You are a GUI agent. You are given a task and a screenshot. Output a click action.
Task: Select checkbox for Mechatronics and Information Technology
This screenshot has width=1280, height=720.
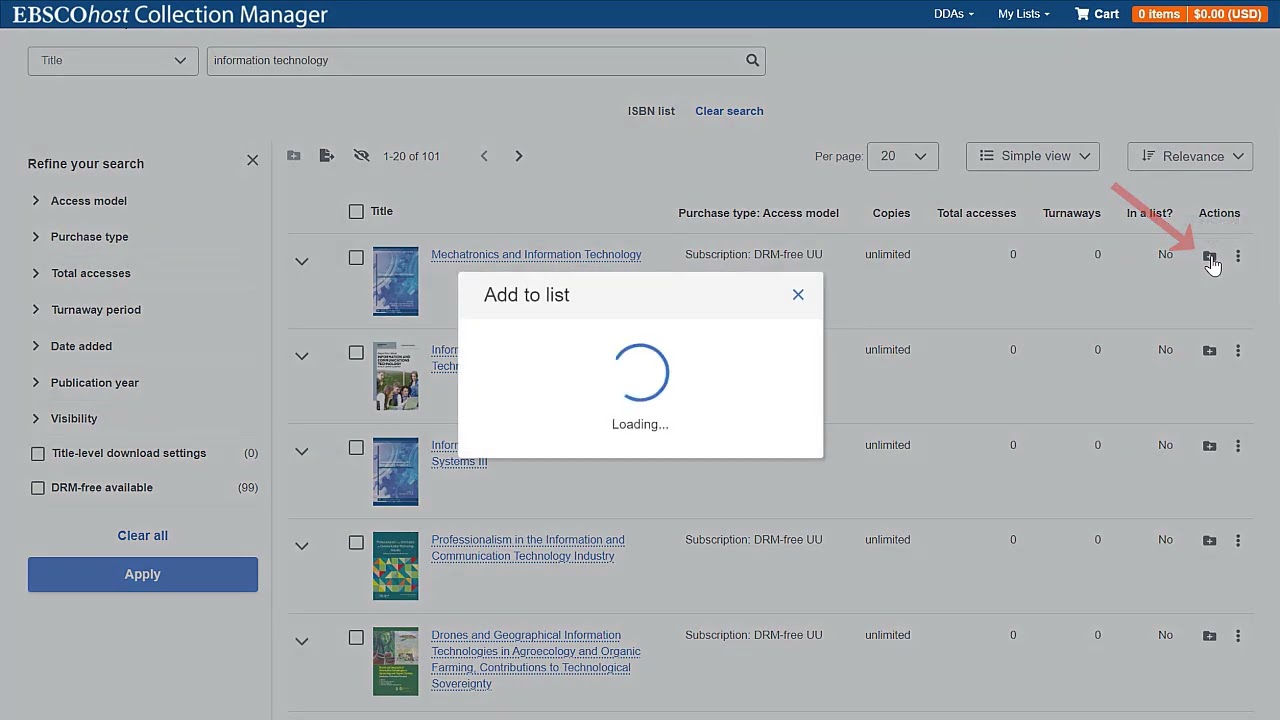(356, 257)
